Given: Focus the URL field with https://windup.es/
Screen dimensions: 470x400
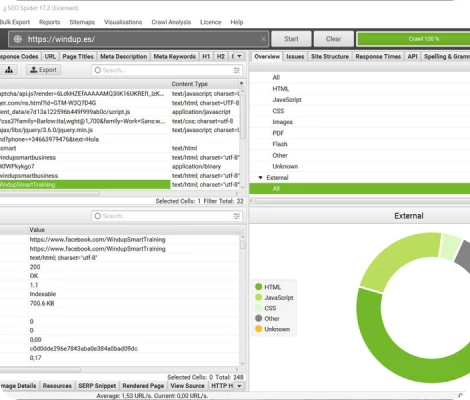Looking at the screenshot, I should (x=138, y=39).
